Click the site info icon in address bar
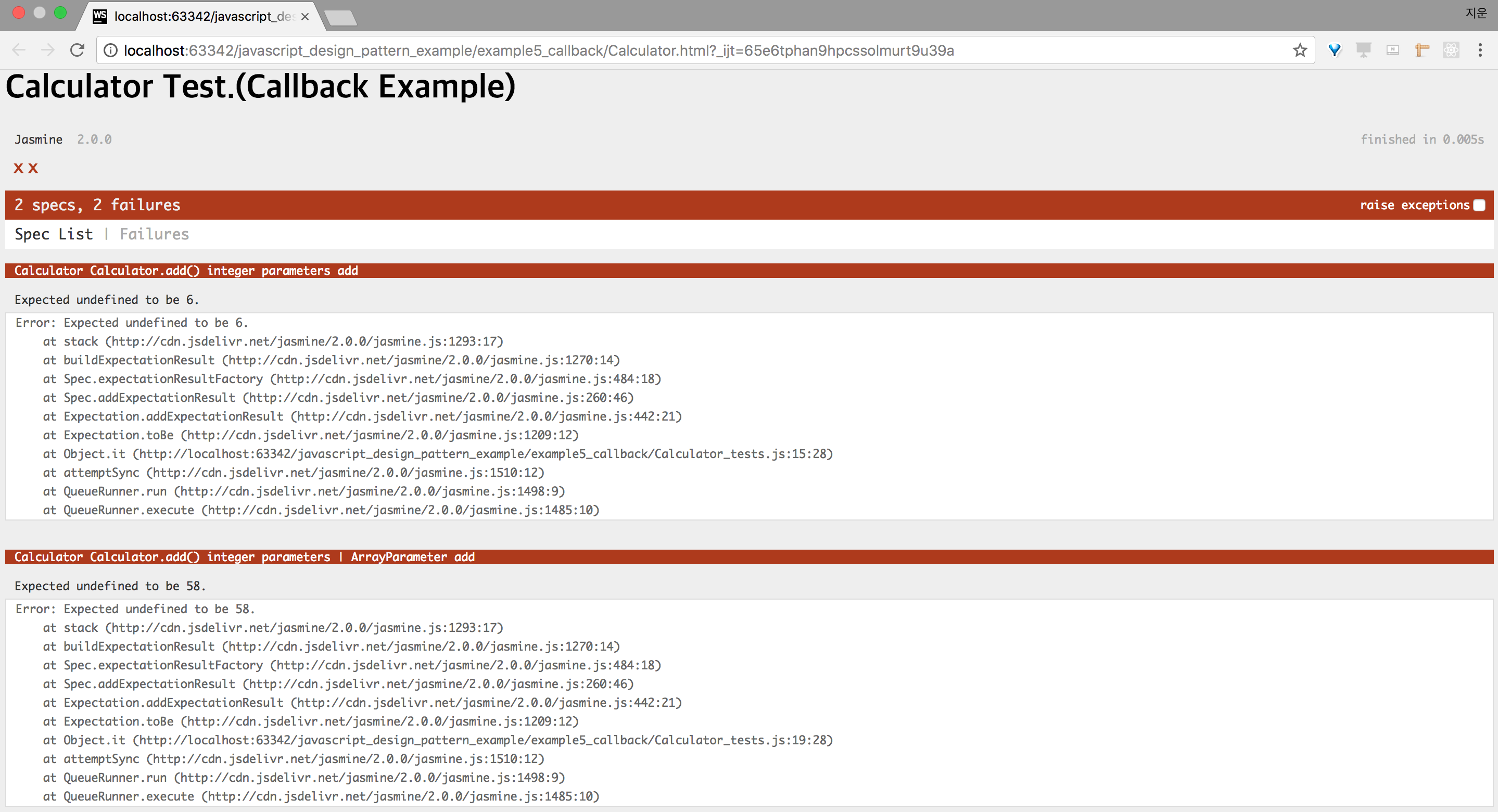The height and width of the screenshot is (812, 1498). tap(110, 50)
